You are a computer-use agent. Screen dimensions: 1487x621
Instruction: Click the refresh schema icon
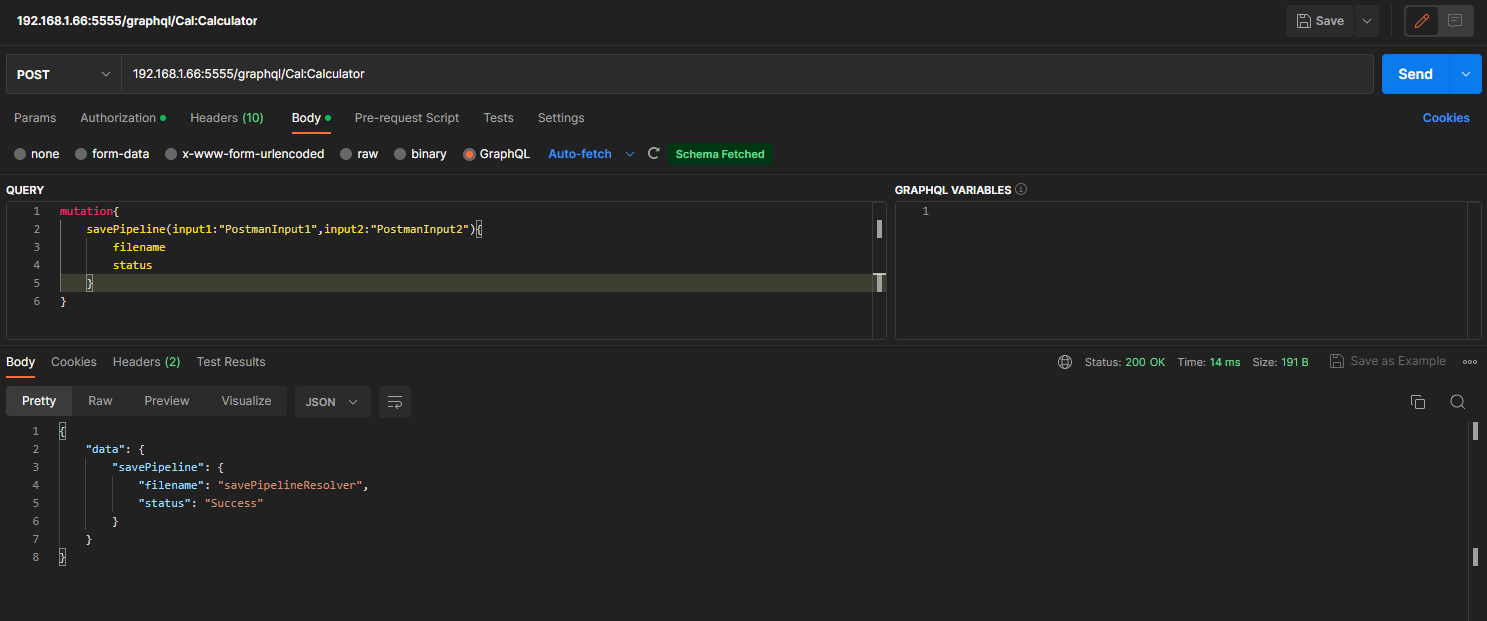click(654, 154)
